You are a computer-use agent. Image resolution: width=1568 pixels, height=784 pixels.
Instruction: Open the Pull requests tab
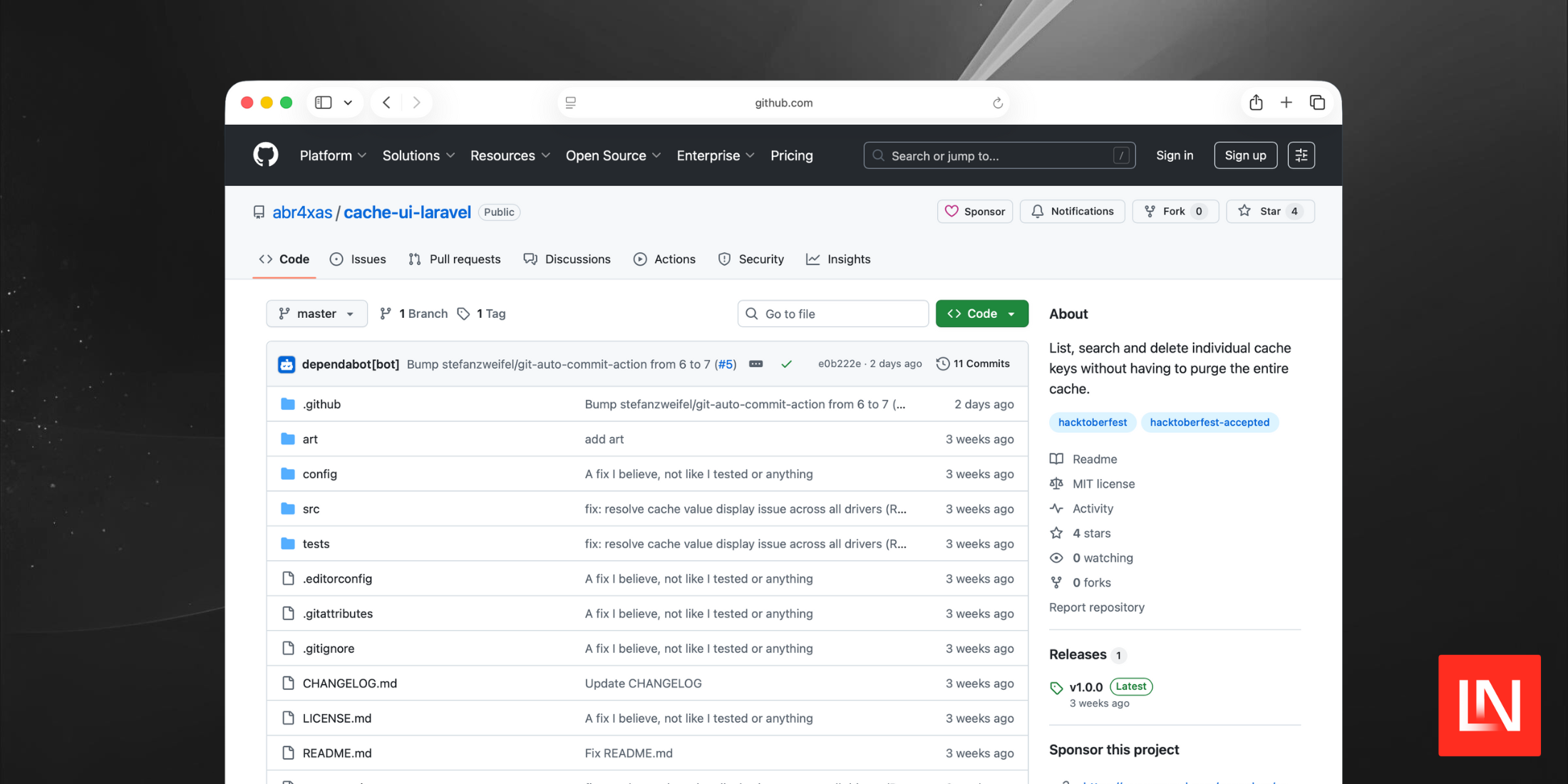pyautogui.click(x=454, y=259)
